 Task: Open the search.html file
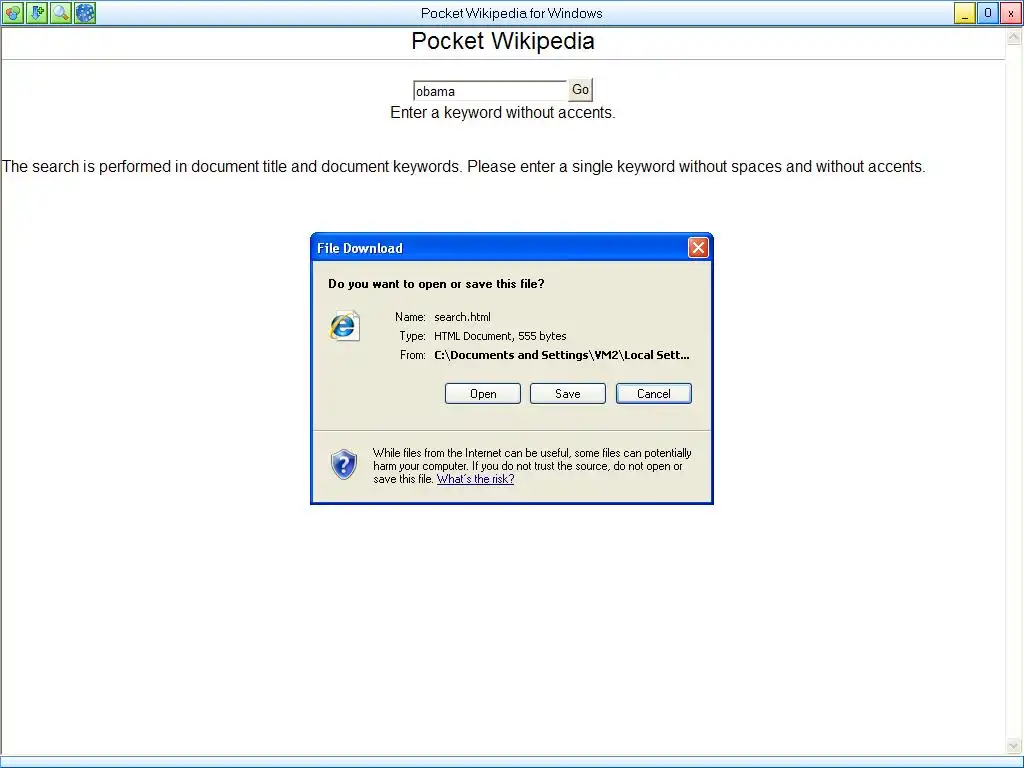pyautogui.click(x=483, y=394)
